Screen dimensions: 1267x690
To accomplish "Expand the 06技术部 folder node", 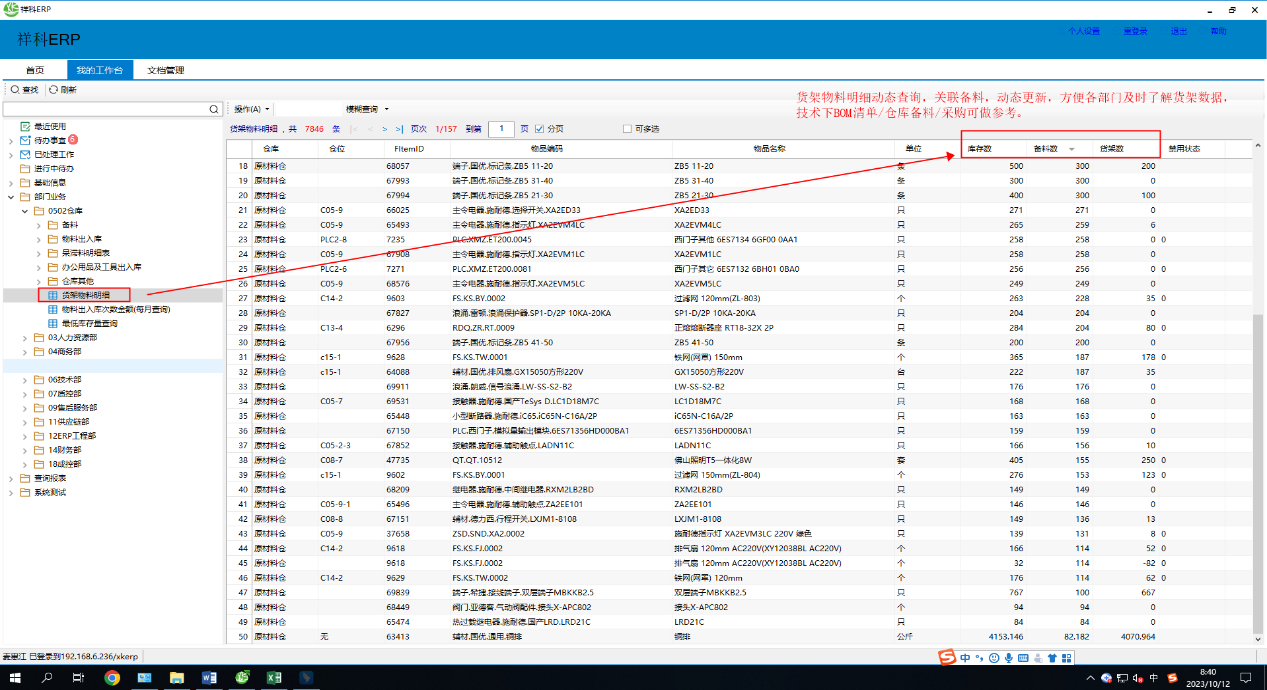I will click(x=24, y=380).
